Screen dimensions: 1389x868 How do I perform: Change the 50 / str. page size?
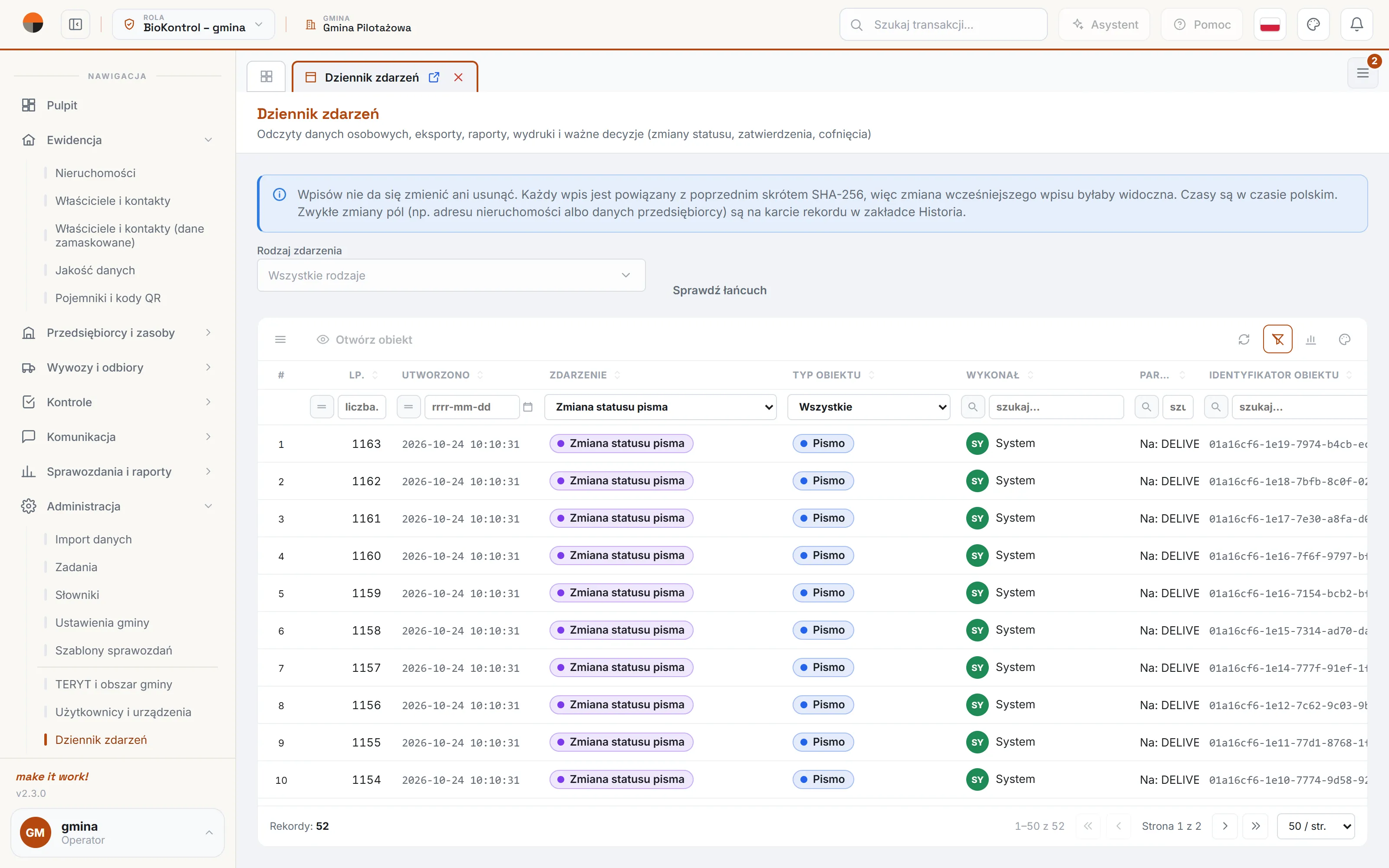[x=1316, y=826]
